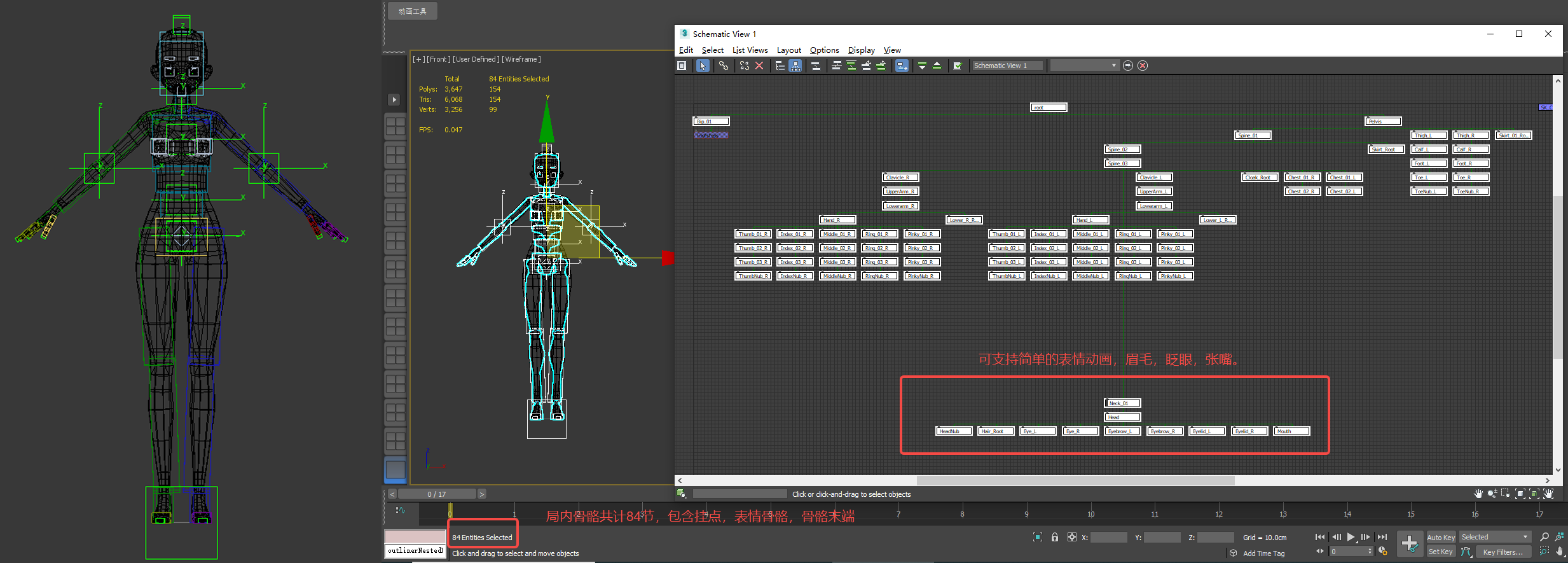Open the Display menu in Schematic View
The width and height of the screenshot is (1568, 563).
pyautogui.click(x=862, y=50)
